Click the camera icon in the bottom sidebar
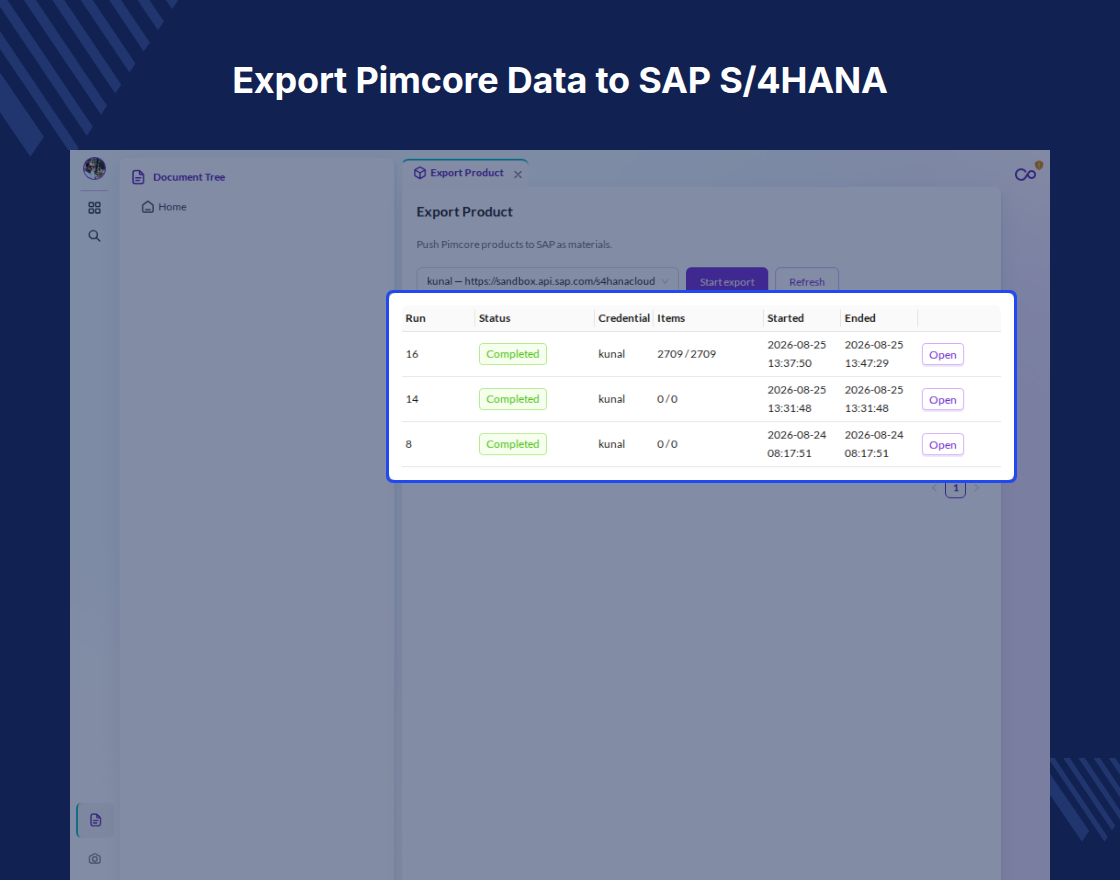This screenshot has height=880, width=1120. coord(94,859)
